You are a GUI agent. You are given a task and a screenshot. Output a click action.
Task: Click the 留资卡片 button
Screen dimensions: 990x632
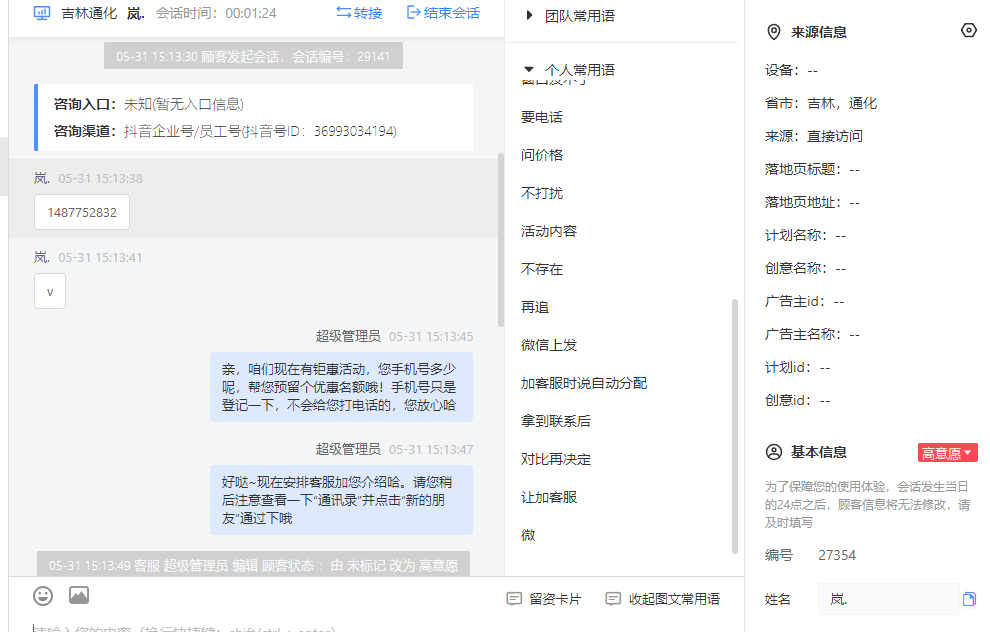point(544,599)
